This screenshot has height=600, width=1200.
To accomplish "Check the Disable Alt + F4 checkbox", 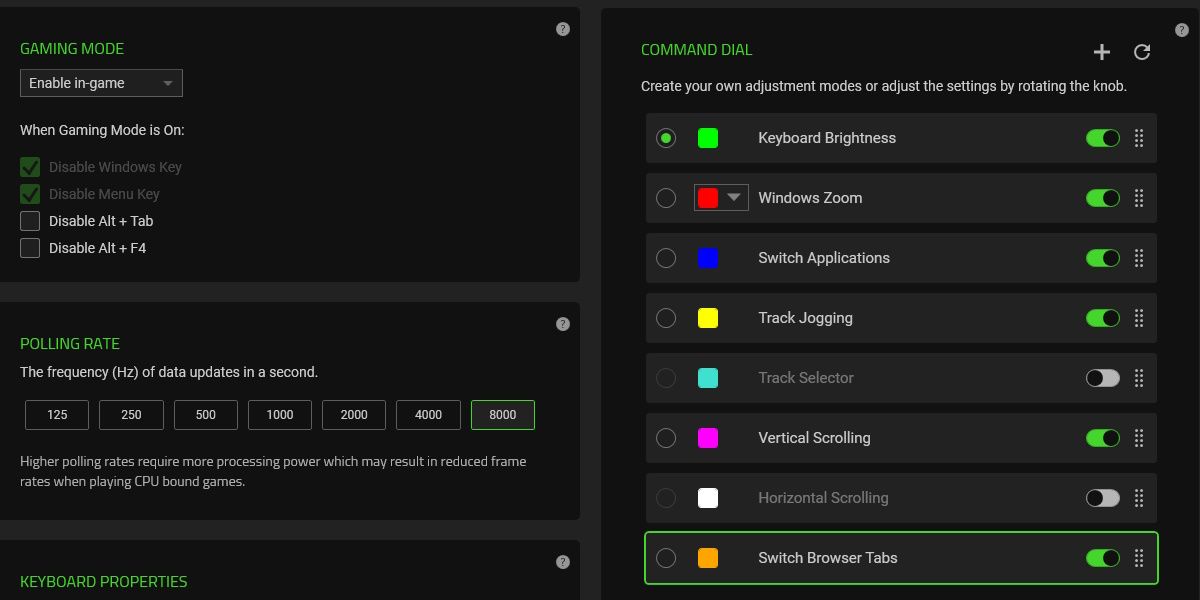I will [x=30, y=248].
